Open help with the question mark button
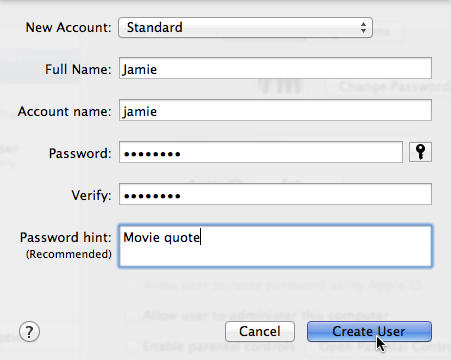 [29, 332]
